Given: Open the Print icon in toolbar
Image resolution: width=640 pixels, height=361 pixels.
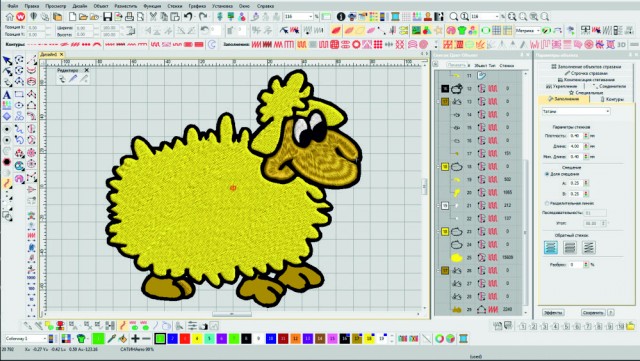Looking at the screenshot, I should 129,16.
